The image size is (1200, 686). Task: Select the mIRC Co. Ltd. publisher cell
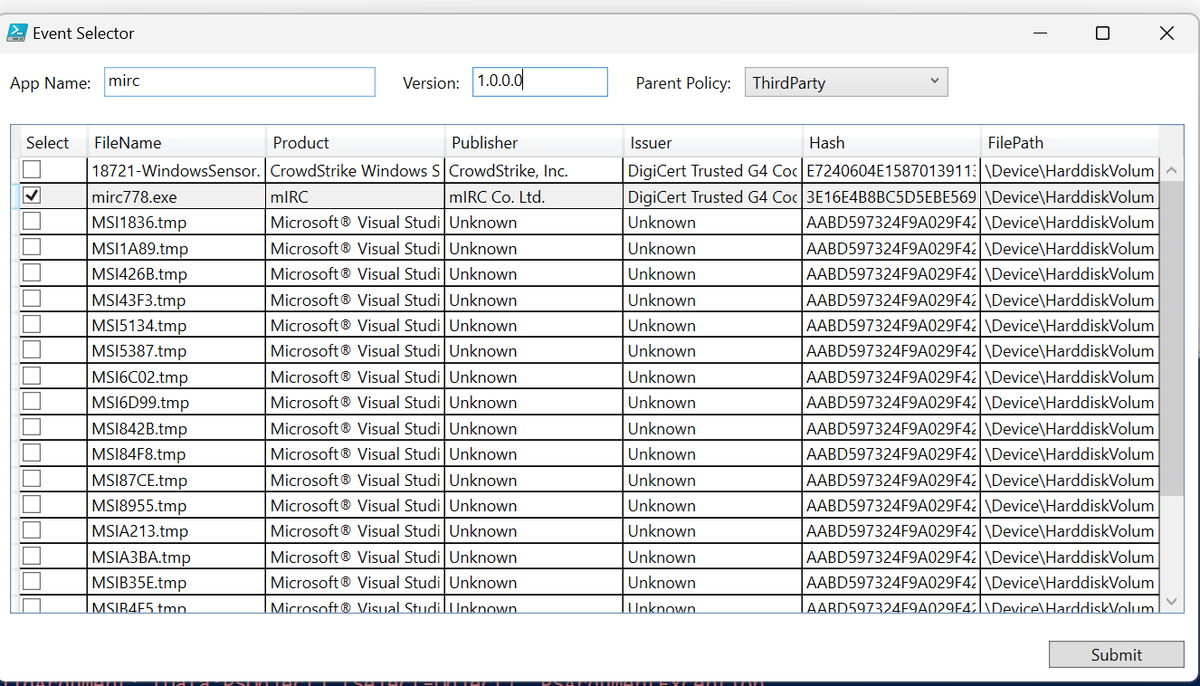534,197
